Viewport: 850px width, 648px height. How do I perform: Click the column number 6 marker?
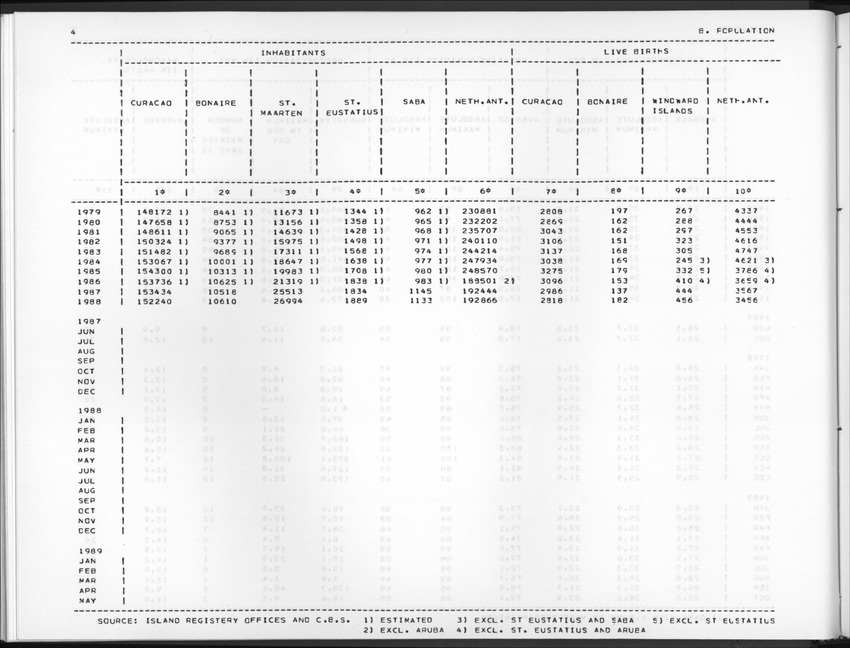click(x=480, y=190)
